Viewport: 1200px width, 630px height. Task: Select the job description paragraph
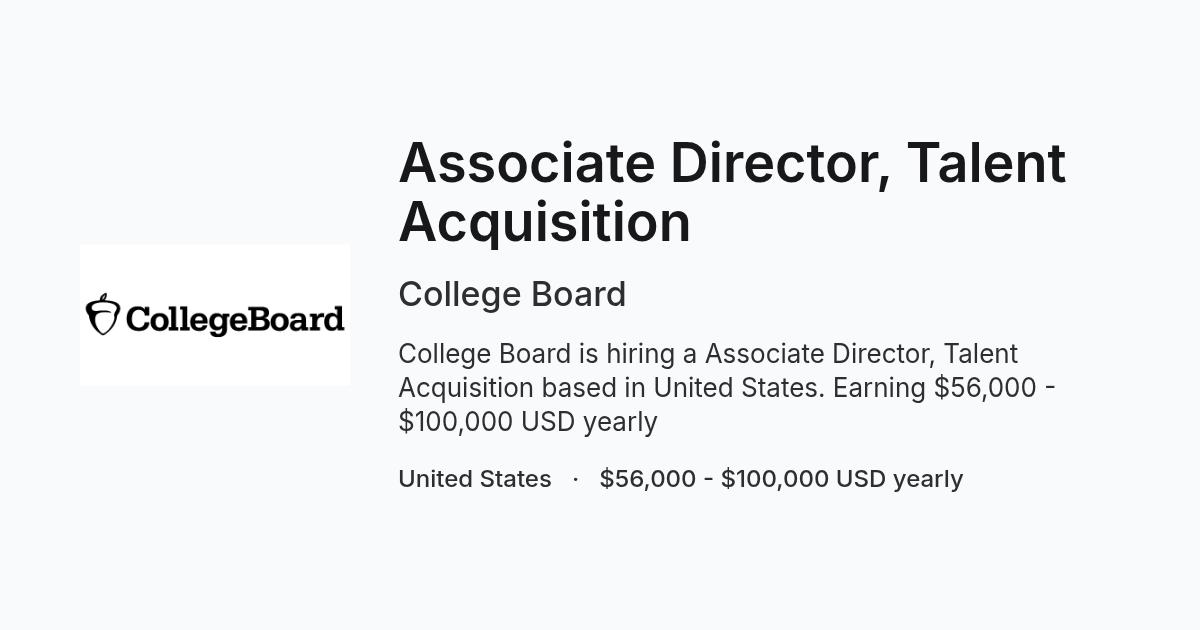pos(727,388)
